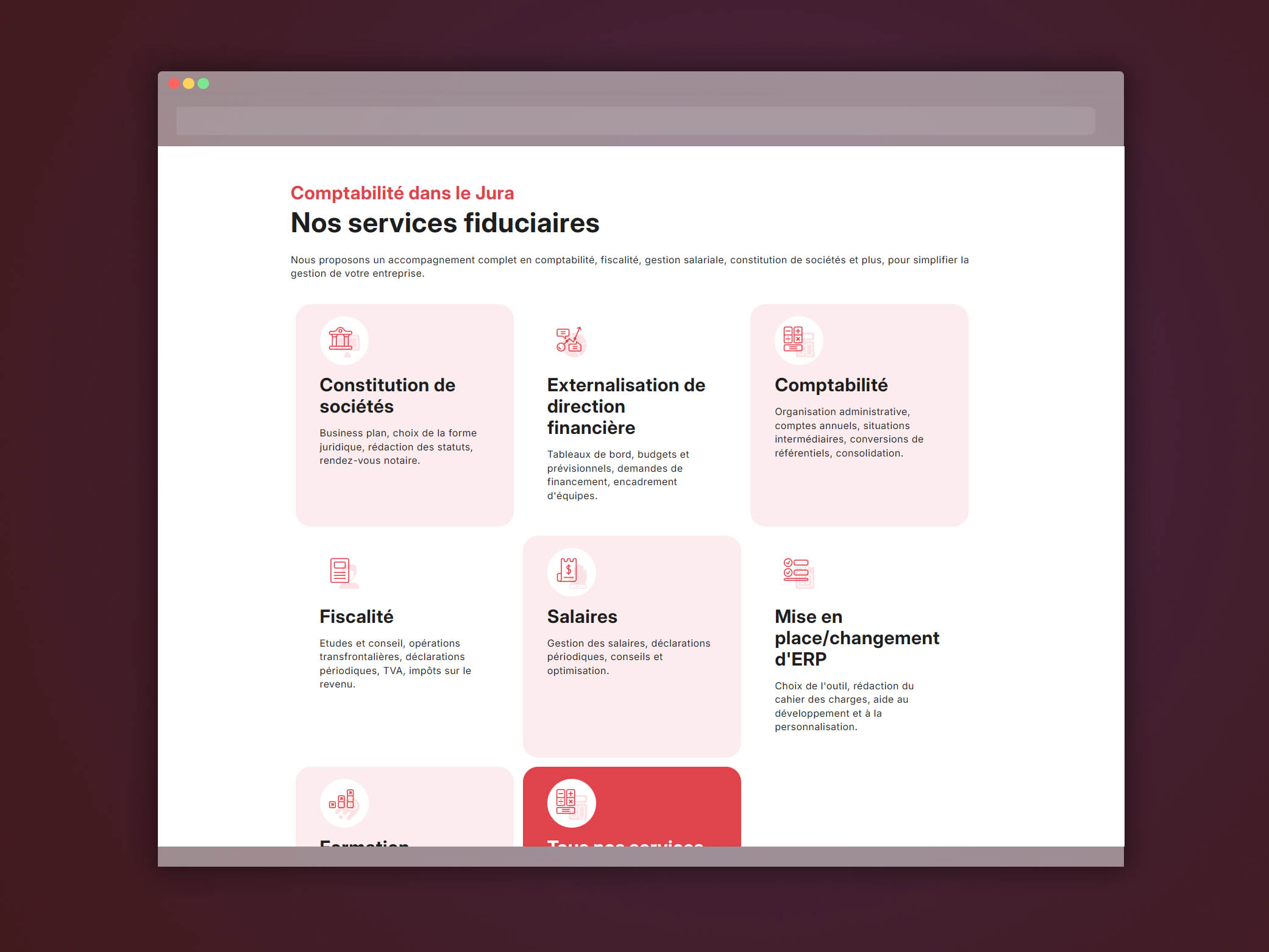Click the bank icon on Constitution de sociétés card
The width and height of the screenshot is (1269, 952).
pos(344,341)
